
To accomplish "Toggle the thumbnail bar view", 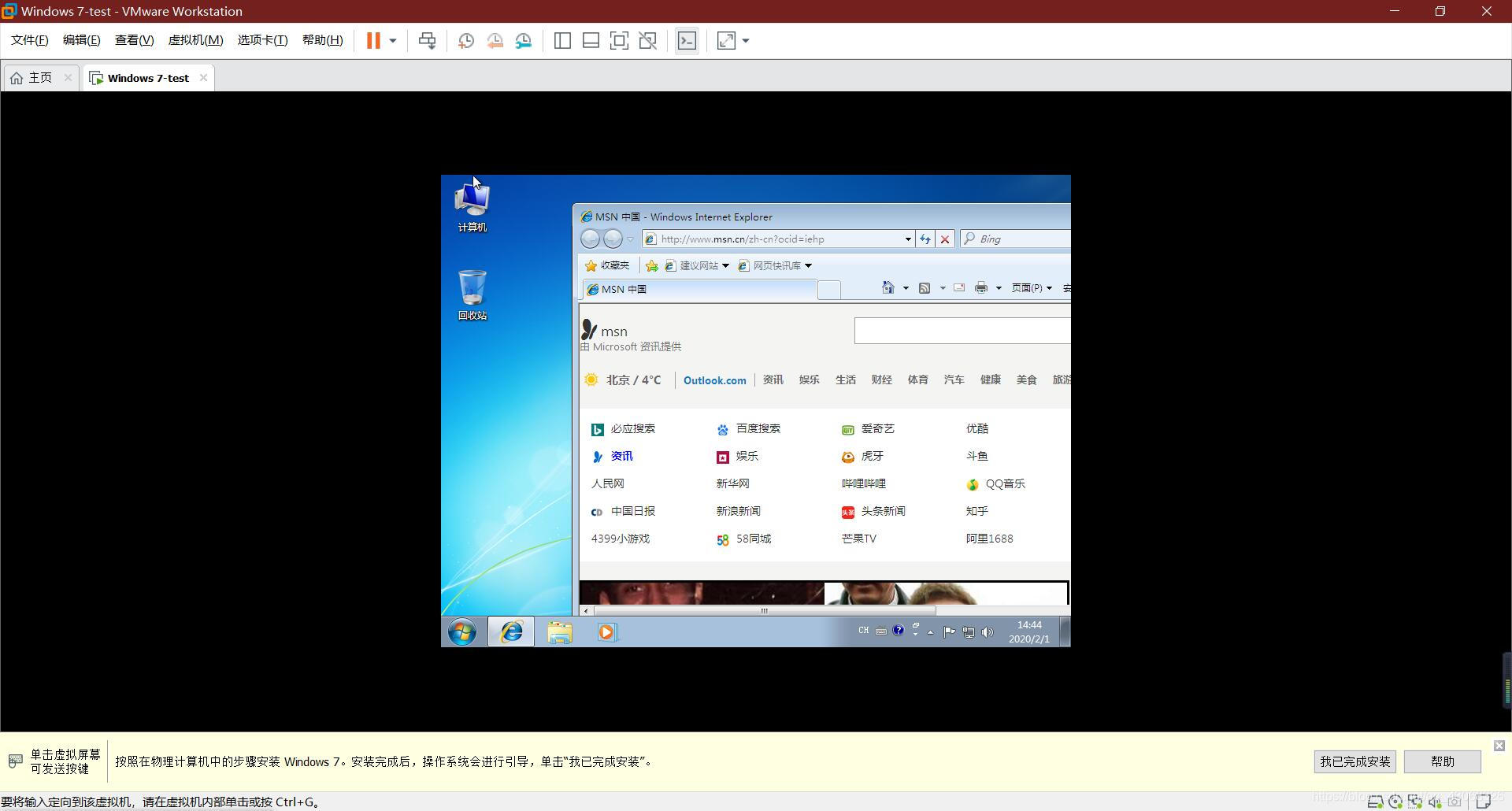I will pos(591,41).
